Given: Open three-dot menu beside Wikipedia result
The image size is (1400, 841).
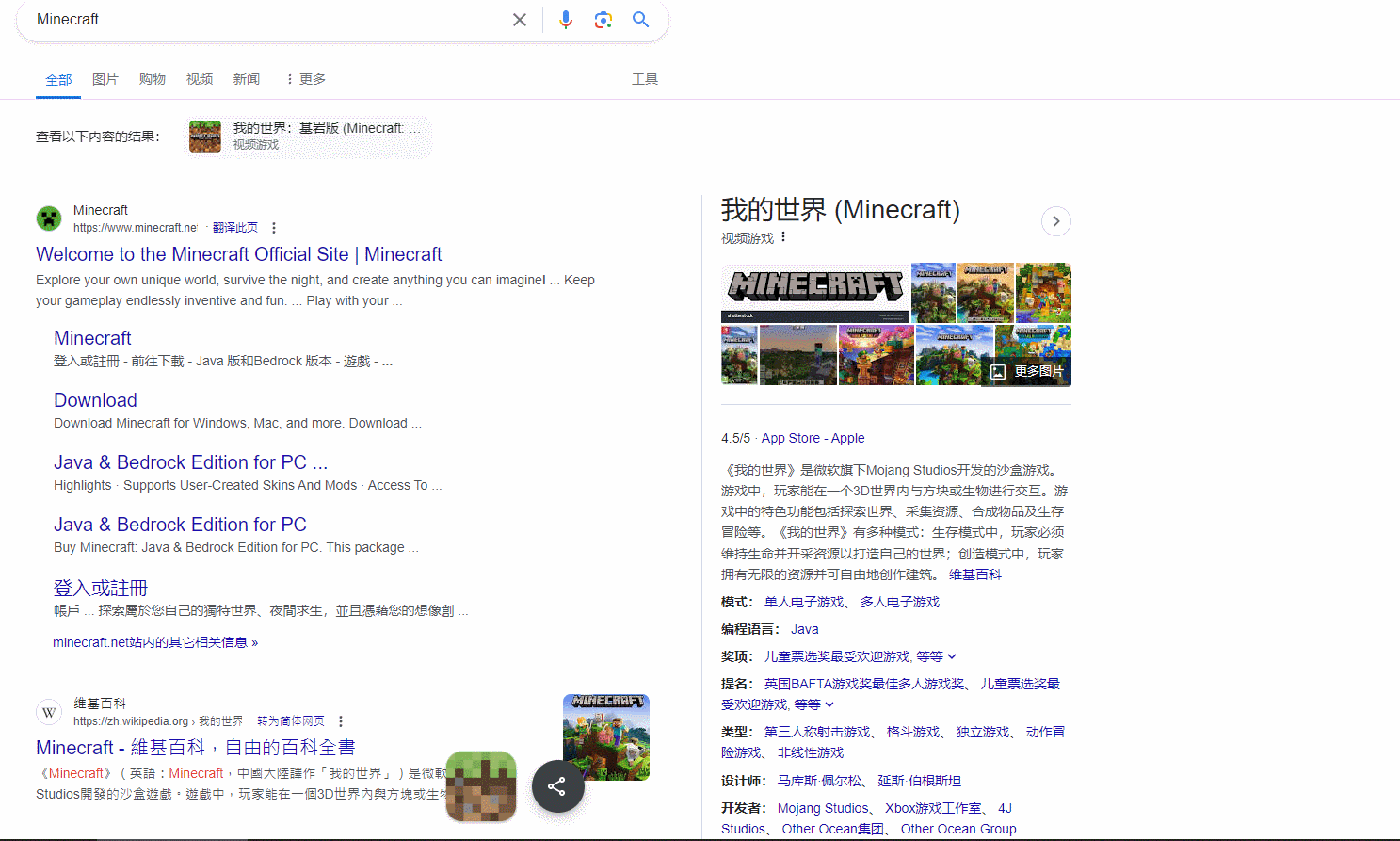Looking at the screenshot, I should [x=341, y=721].
